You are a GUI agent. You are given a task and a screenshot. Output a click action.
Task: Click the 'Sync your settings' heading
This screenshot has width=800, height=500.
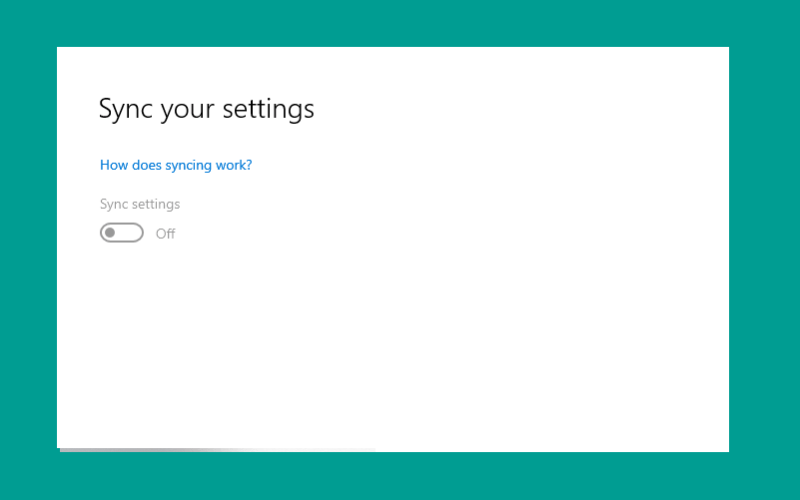[206, 109]
